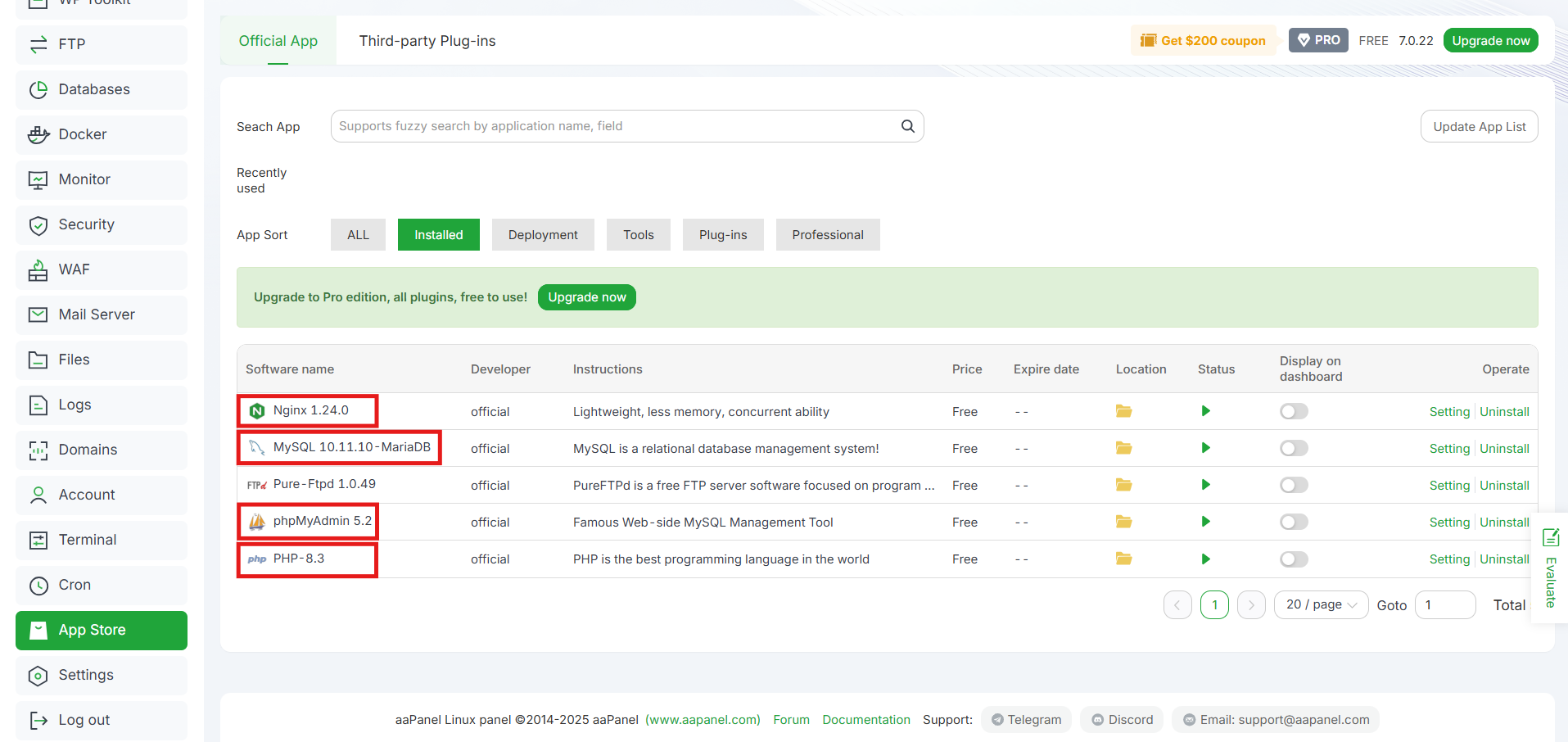Open the 20 / page dropdown

[x=1320, y=604]
